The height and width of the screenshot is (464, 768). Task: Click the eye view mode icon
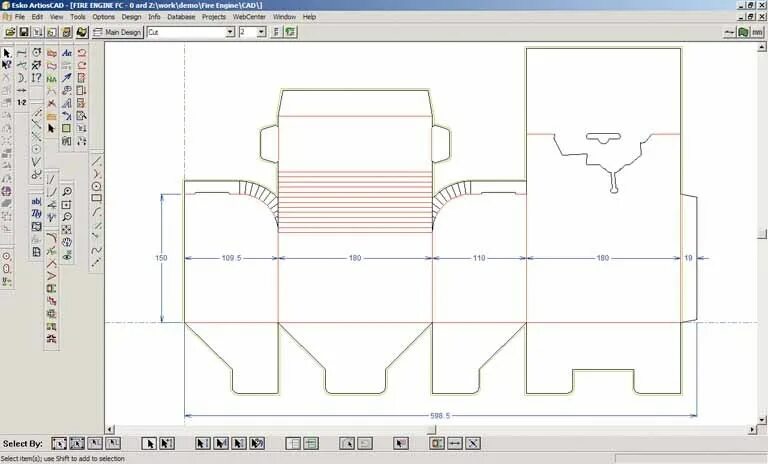67,255
